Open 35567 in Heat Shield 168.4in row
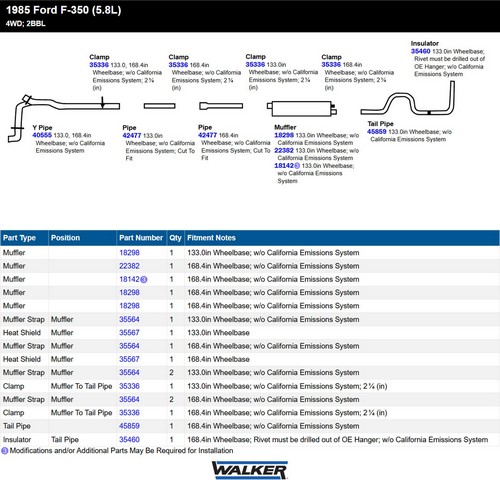 coord(129,360)
